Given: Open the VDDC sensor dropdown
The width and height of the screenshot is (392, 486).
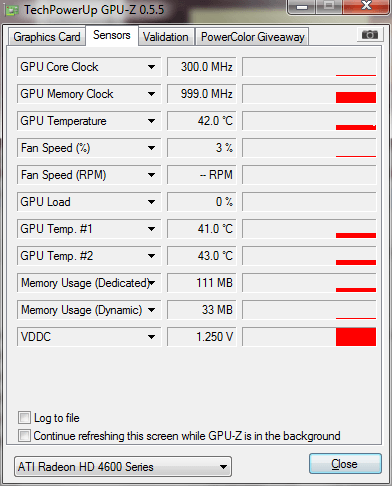Looking at the screenshot, I should tap(151, 337).
